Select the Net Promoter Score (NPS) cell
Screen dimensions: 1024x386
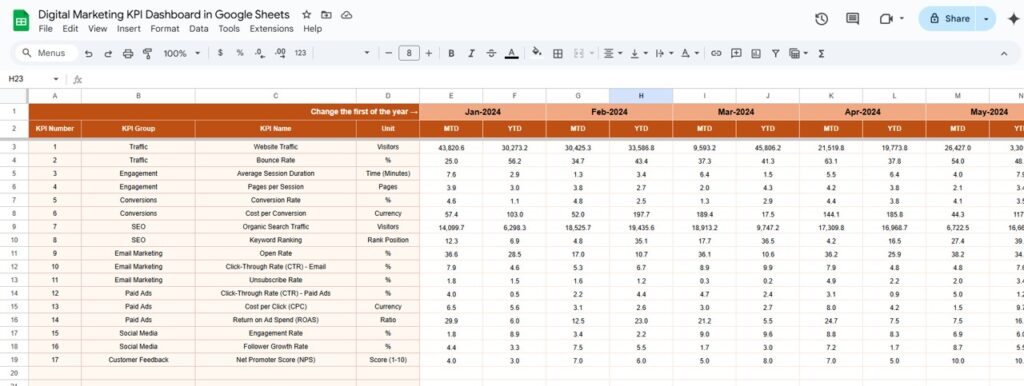click(x=276, y=359)
